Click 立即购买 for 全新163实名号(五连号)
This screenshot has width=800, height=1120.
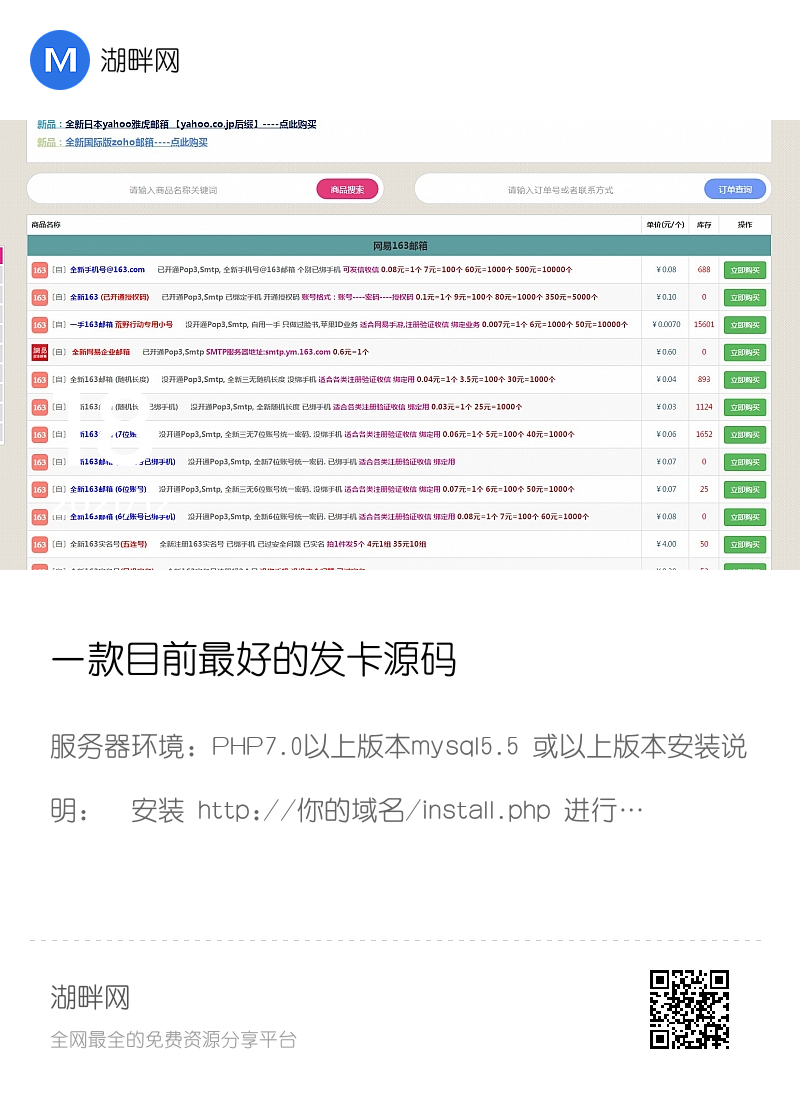pos(744,544)
